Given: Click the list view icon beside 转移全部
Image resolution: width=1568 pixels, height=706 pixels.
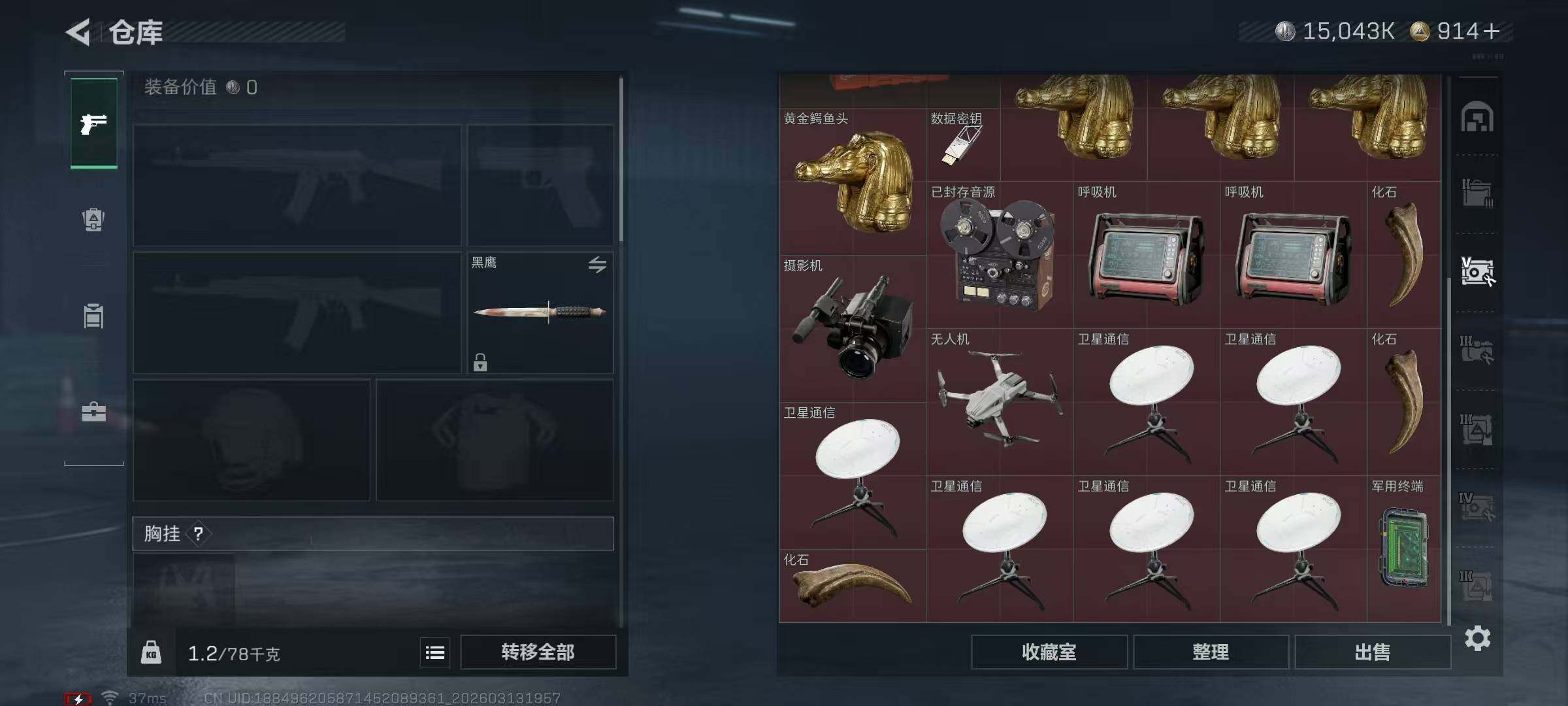Looking at the screenshot, I should coord(435,652).
